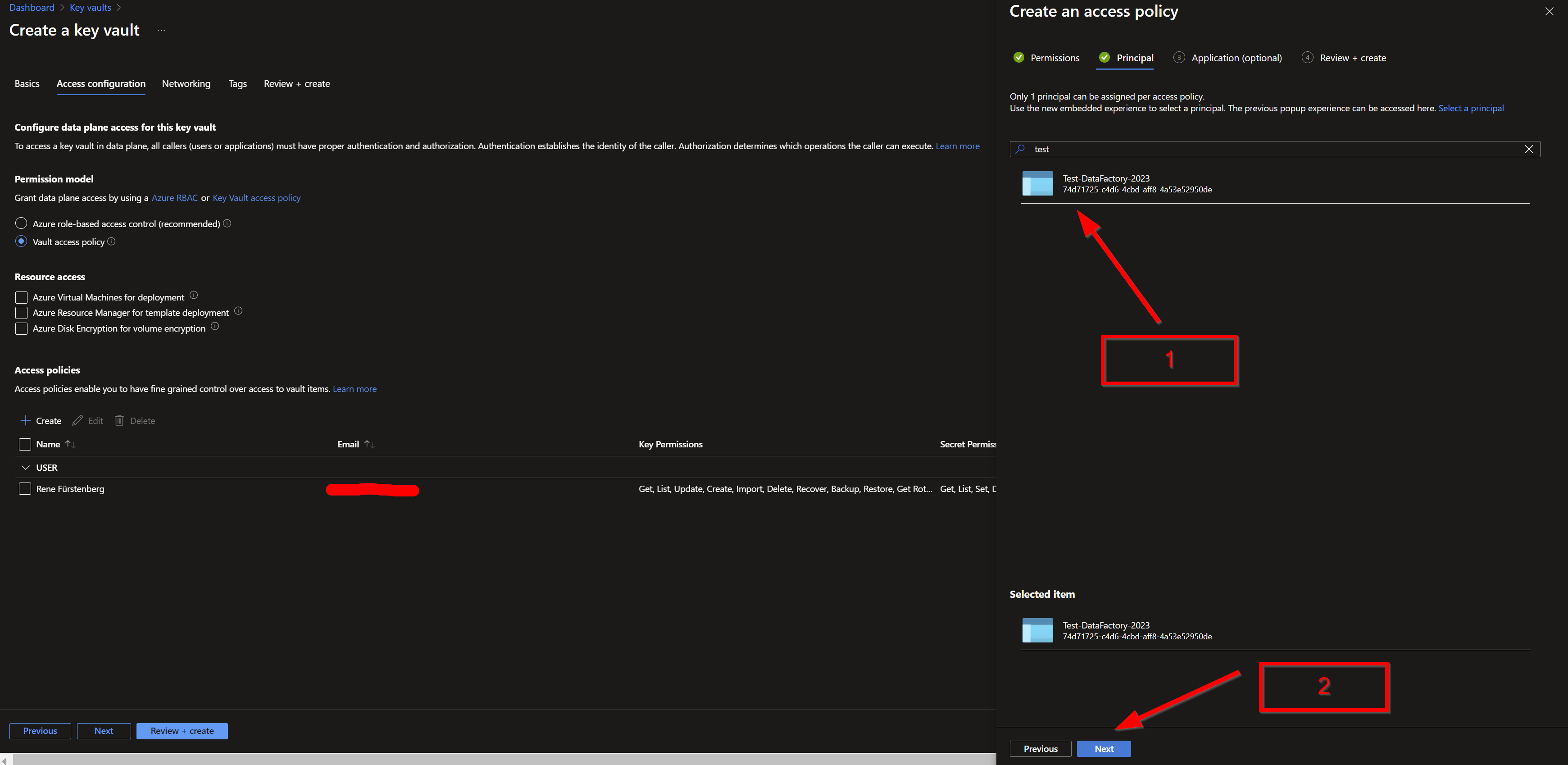The image size is (1568, 765).
Task: Click Next button in key vault wizard footer
Action: (104, 731)
